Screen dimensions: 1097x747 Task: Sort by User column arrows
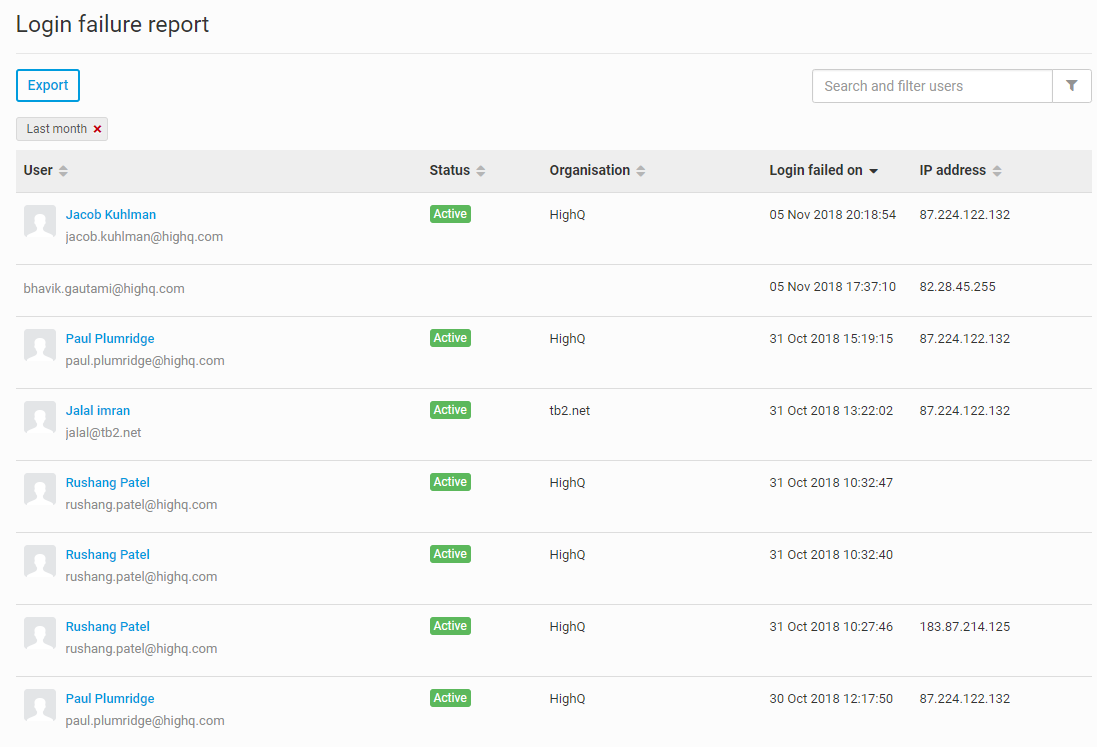click(63, 171)
